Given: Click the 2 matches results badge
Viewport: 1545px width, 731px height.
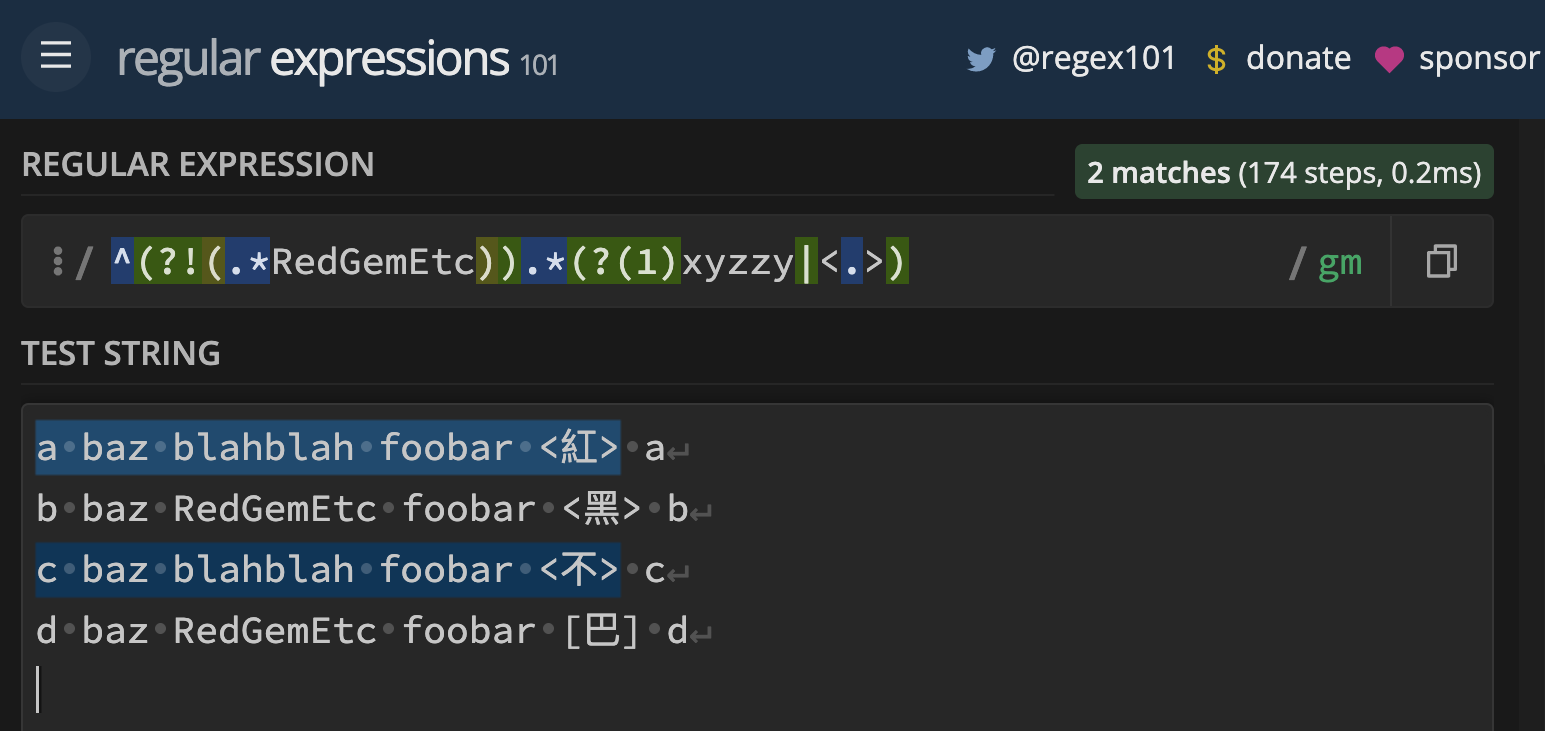Looking at the screenshot, I should tap(1283, 171).
